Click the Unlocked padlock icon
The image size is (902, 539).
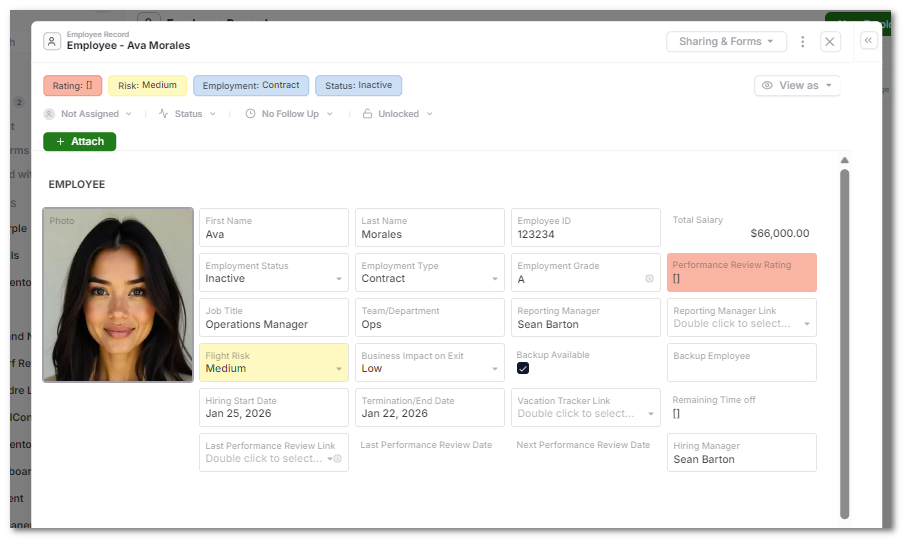[x=367, y=114]
